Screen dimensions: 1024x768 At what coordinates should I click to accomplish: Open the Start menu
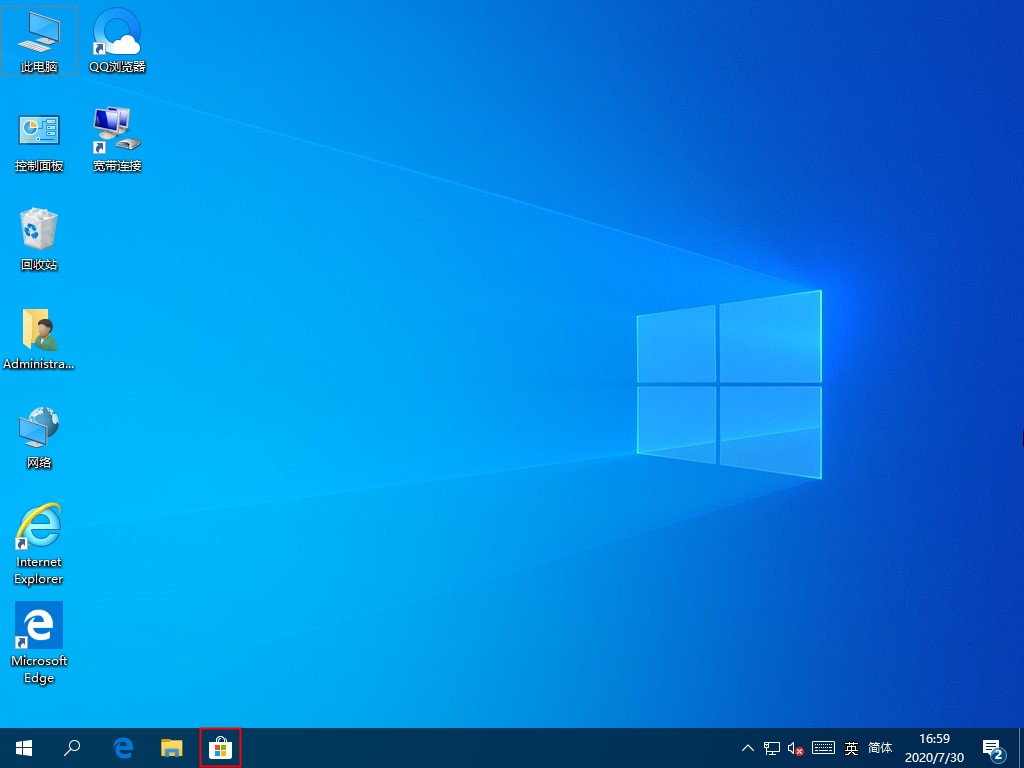(x=24, y=747)
